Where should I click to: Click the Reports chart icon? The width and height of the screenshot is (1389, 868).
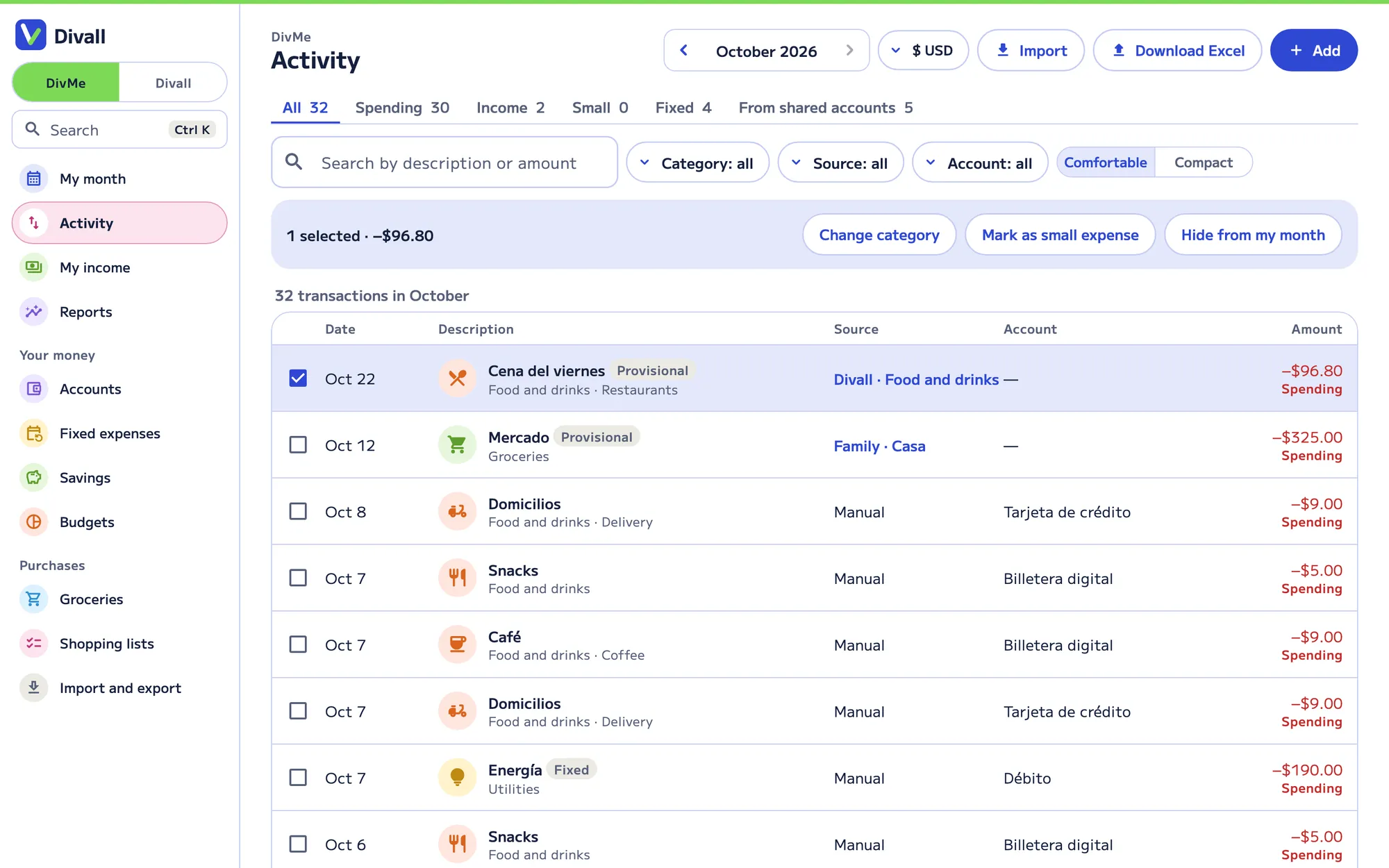coord(33,312)
